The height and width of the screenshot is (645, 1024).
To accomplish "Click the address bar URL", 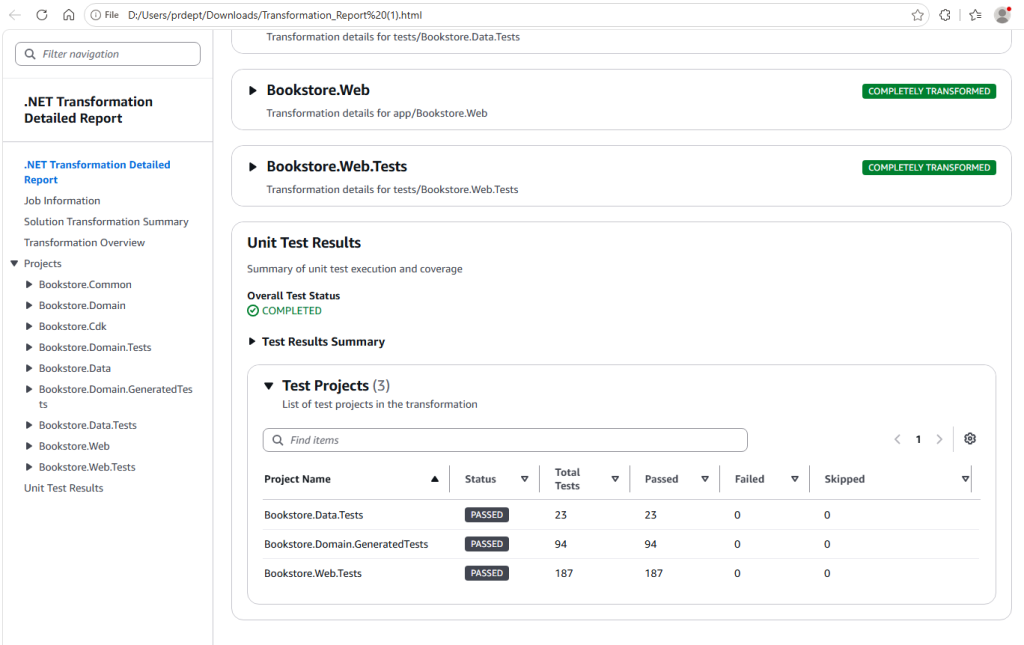I will pos(275,15).
